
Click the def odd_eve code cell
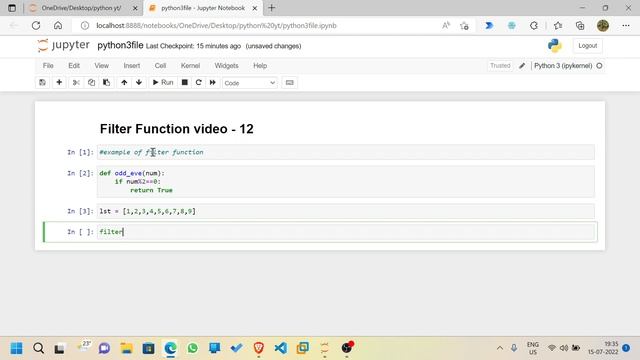[346, 182]
